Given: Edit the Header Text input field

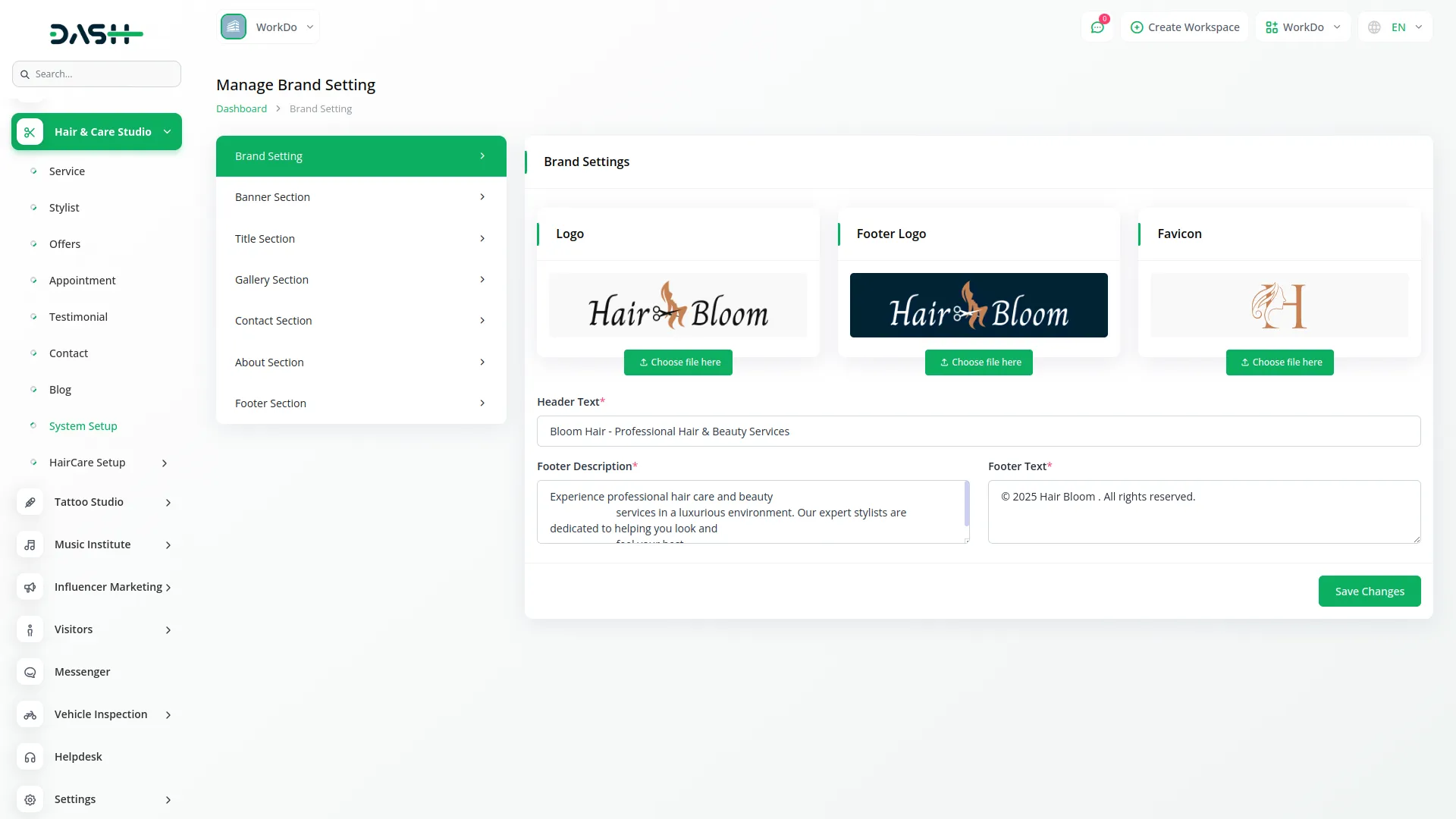Looking at the screenshot, I should (x=977, y=431).
